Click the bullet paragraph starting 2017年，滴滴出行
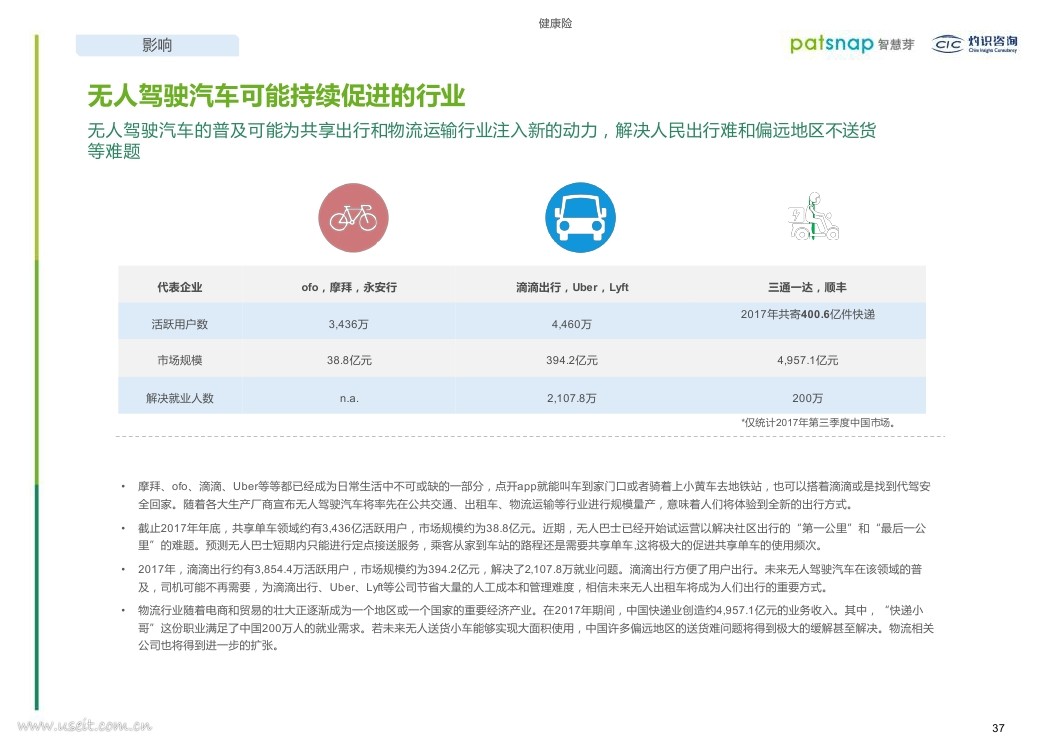1053x744 pixels. (530, 578)
